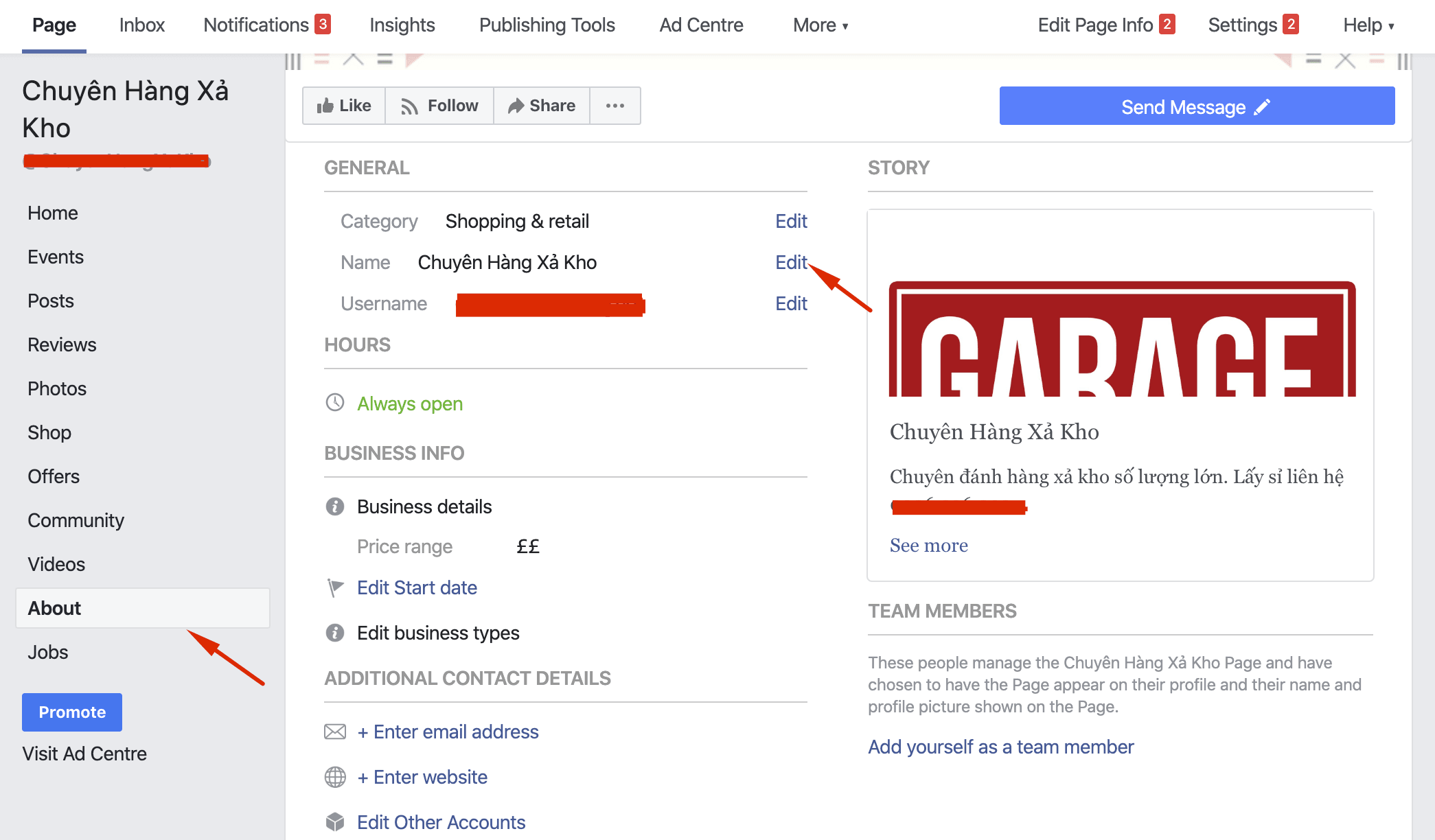Click Edit Start date link
This screenshot has width=1435, height=840.
click(417, 587)
